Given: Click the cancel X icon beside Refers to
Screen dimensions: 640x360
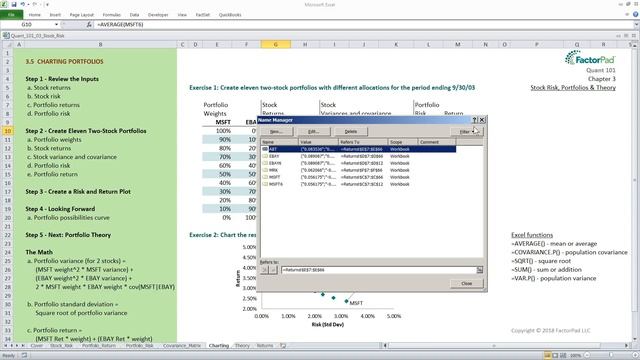Looking at the screenshot, I should point(265,270).
